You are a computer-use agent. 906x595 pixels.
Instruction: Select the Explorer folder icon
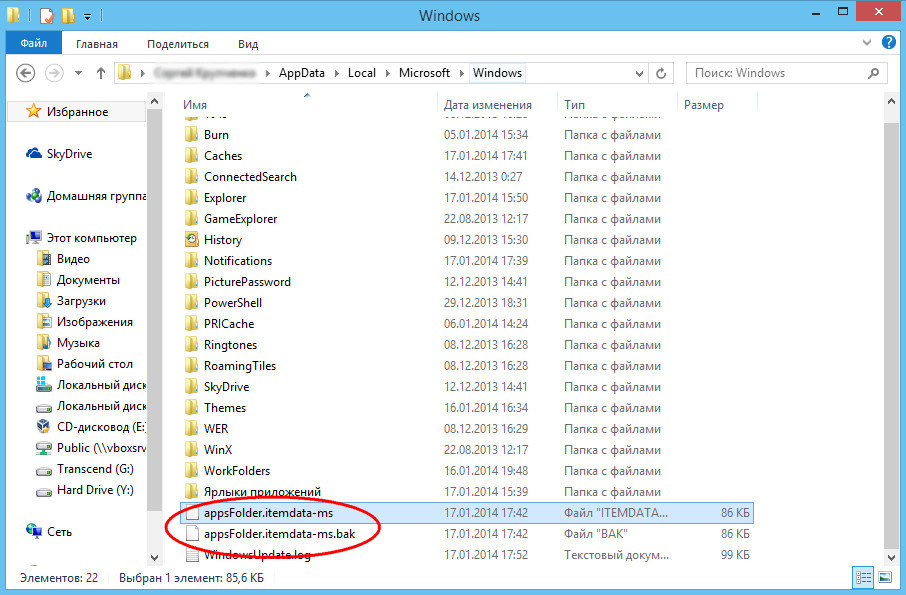(x=192, y=198)
